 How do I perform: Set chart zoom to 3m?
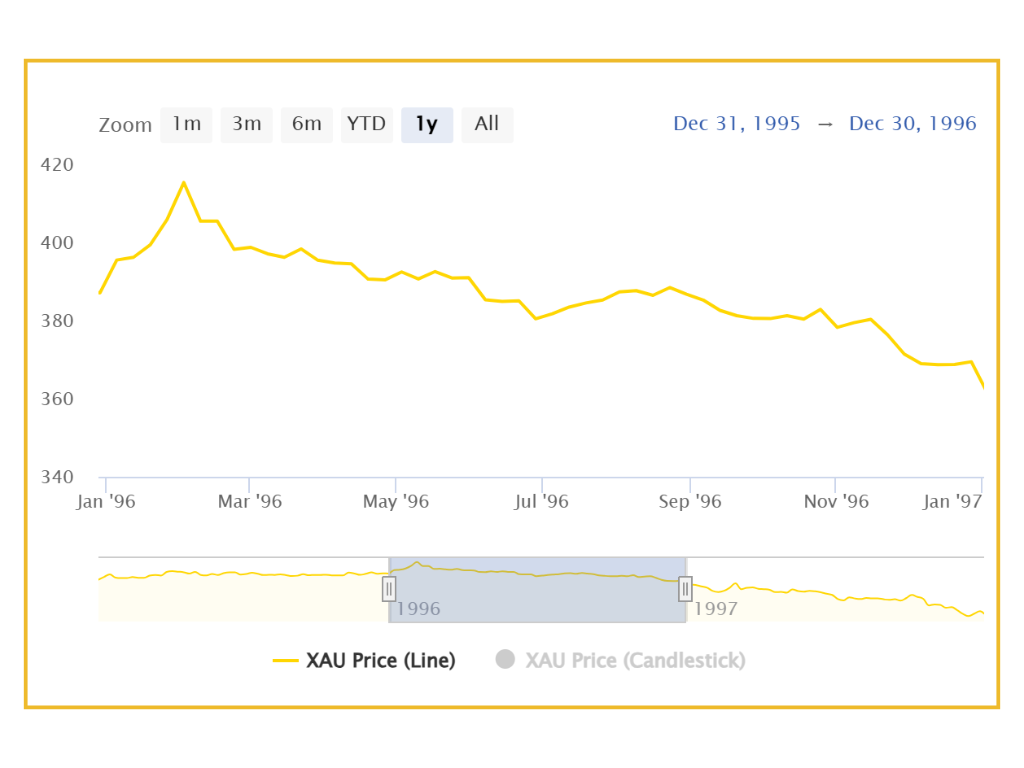[246, 124]
